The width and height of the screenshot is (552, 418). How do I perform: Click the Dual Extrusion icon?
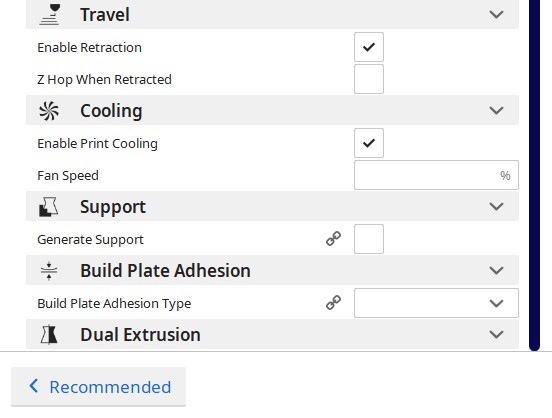49,335
